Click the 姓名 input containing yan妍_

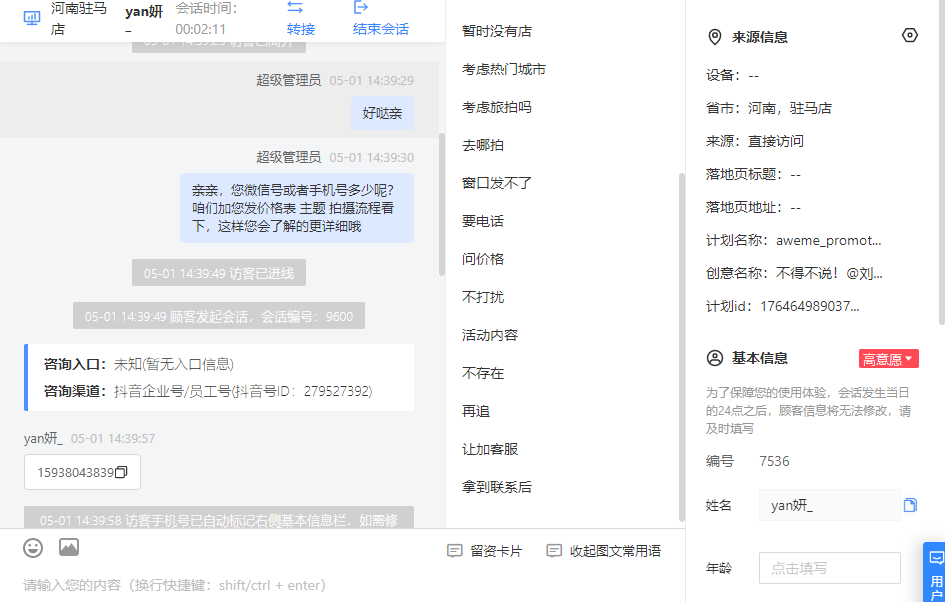pyautogui.click(x=830, y=505)
